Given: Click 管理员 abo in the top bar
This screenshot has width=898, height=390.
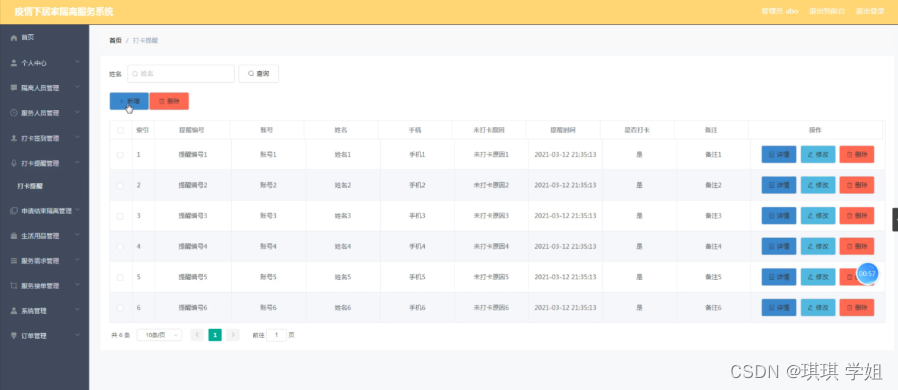Looking at the screenshot, I should (779, 11).
